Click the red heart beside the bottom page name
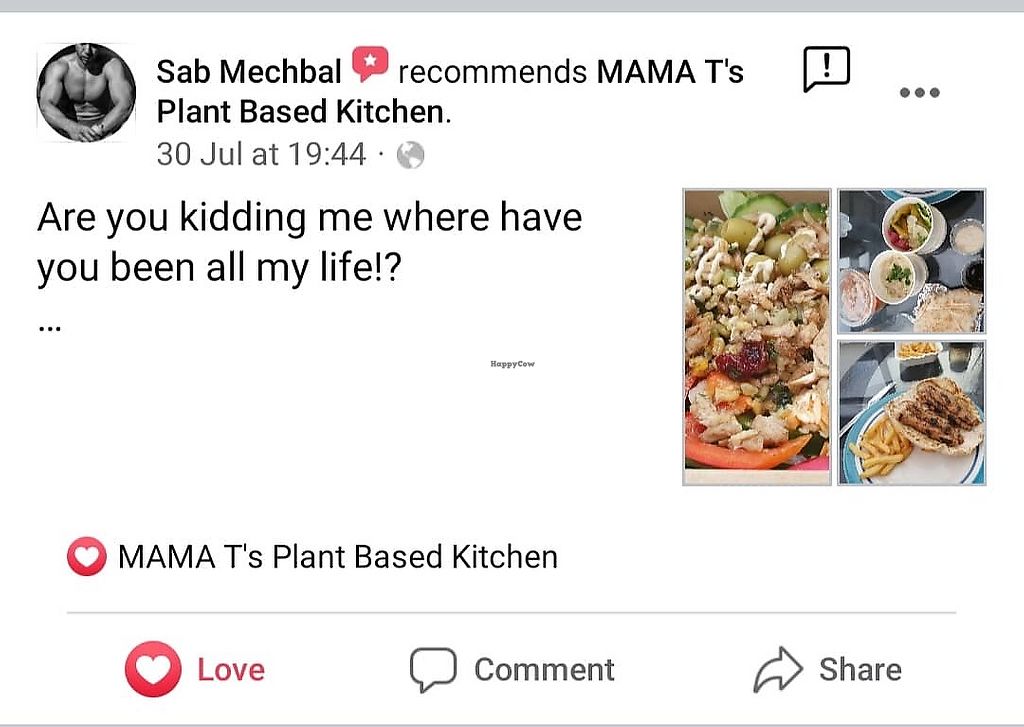The image size is (1024, 727). coord(86,557)
